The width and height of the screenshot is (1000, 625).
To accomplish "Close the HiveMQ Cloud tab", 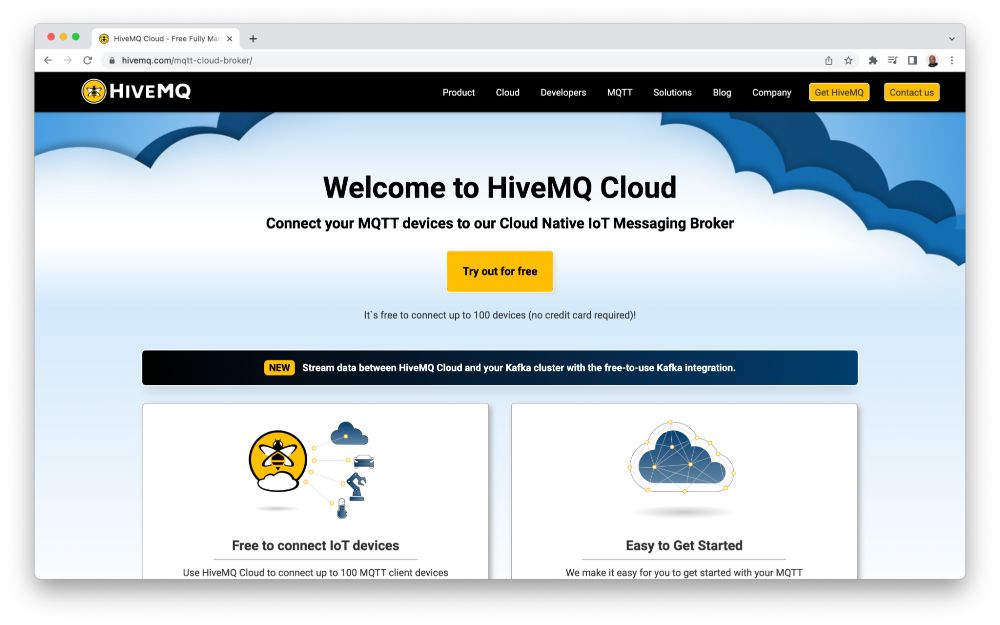I will click(230, 39).
